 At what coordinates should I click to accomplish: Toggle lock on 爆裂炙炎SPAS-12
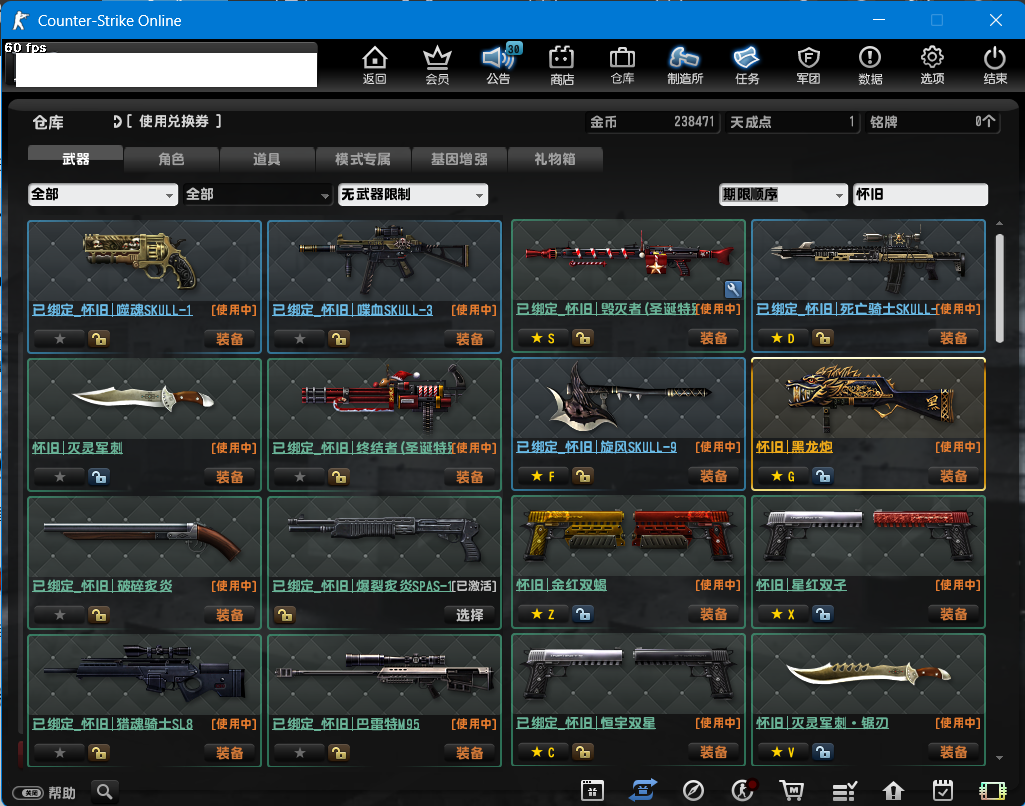pos(284,614)
